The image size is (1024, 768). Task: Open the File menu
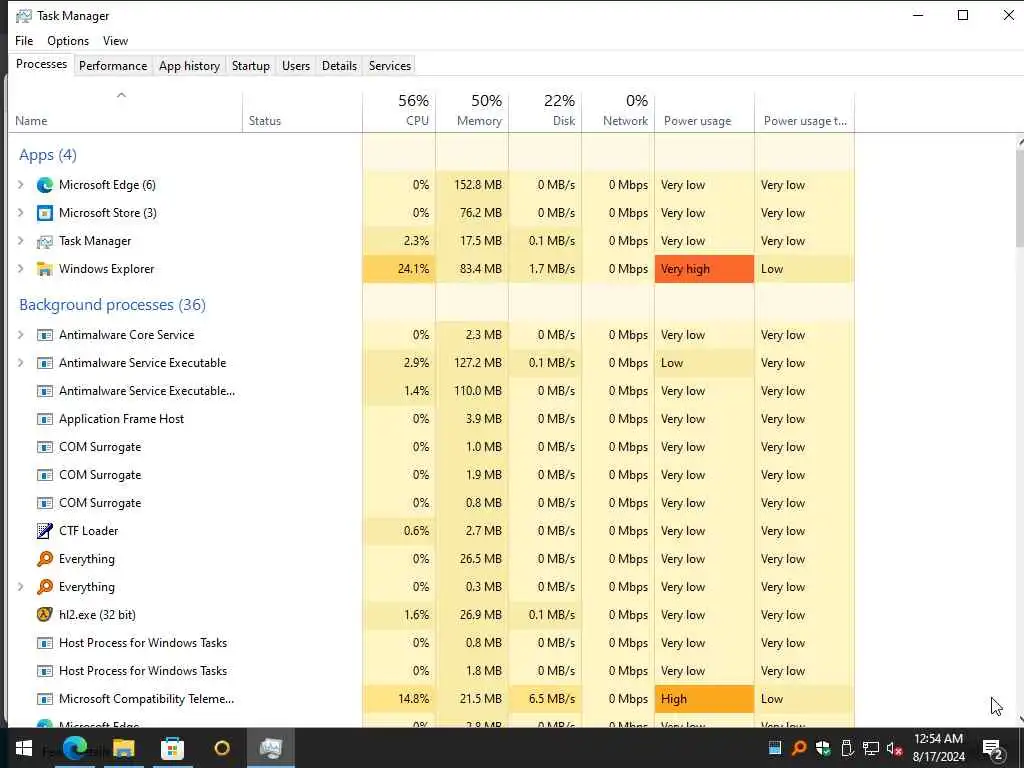click(x=24, y=40)
